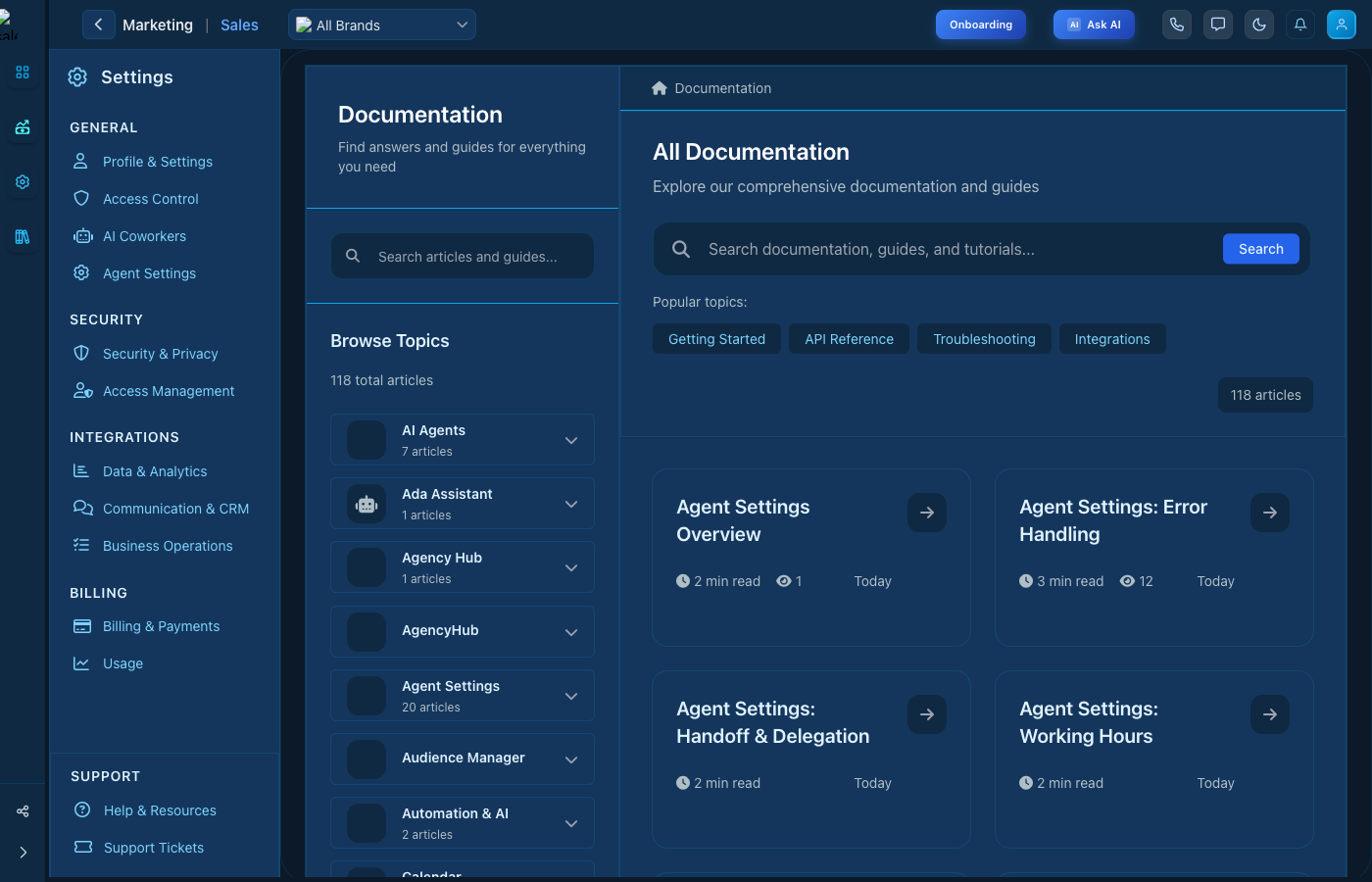Screen dimensions: 1372x882
Task: Open user profile avatar icon
Action: click(1342, 24)
